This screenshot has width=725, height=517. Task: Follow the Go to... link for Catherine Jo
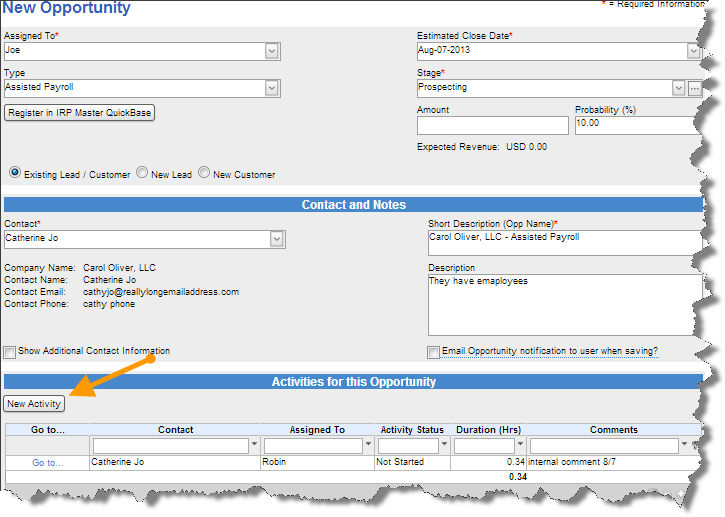point(47,463)
